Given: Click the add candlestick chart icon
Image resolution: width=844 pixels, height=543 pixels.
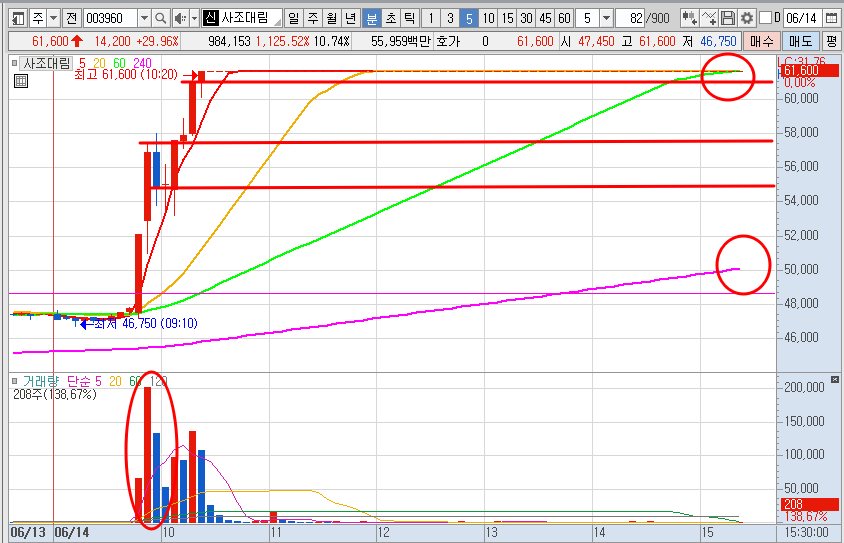Looking at the screenshot, I should (x=690, y=18).
